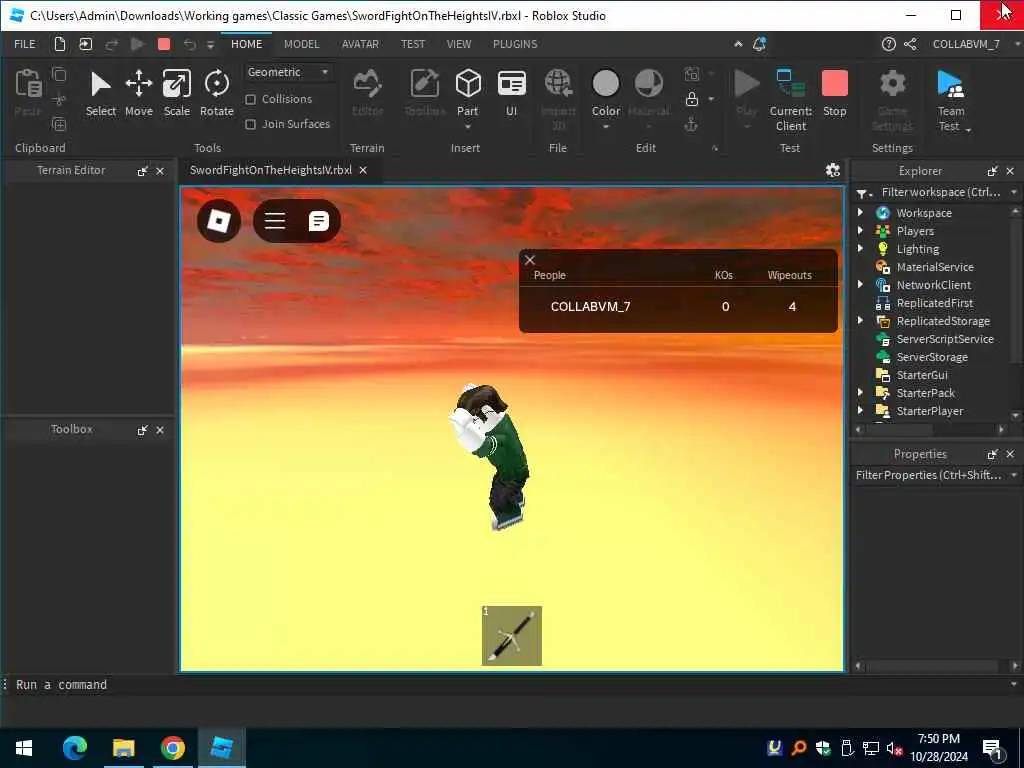Close the SwordFightOnTheHeightsIV.rbxl tab
The height and width of the screenshot is (768, 1024).
(x=363, y=170)
